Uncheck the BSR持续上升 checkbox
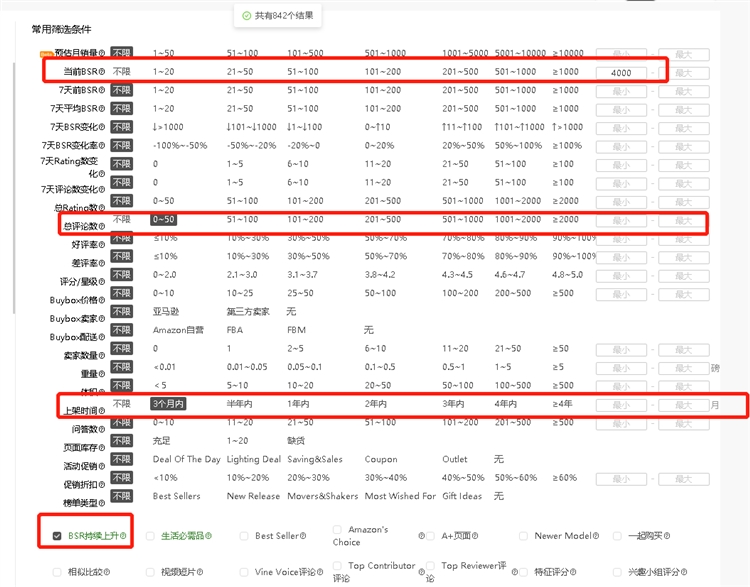 click(x=57, y=536)
